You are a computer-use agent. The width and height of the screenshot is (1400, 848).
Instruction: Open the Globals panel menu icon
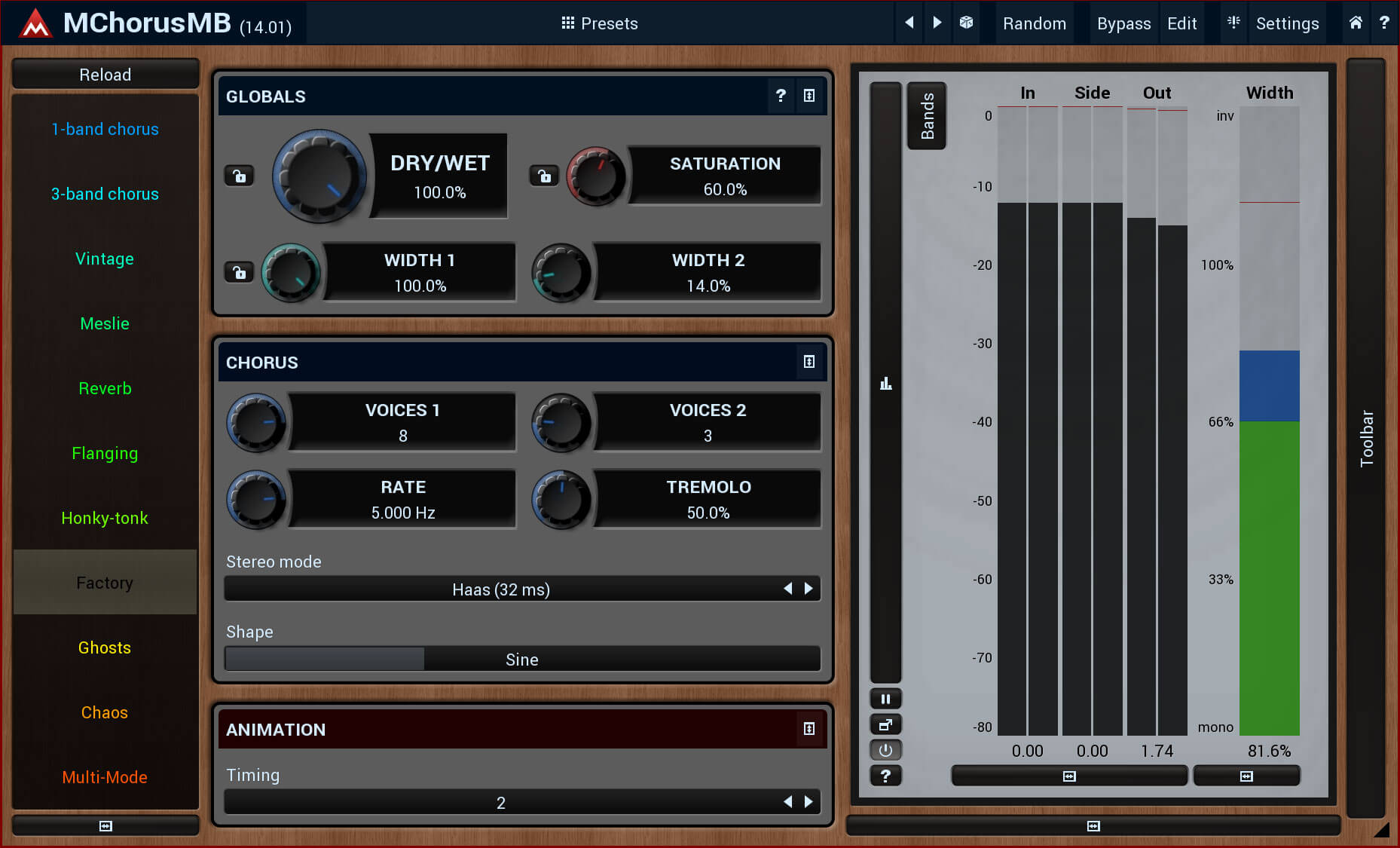click(809, 96)
